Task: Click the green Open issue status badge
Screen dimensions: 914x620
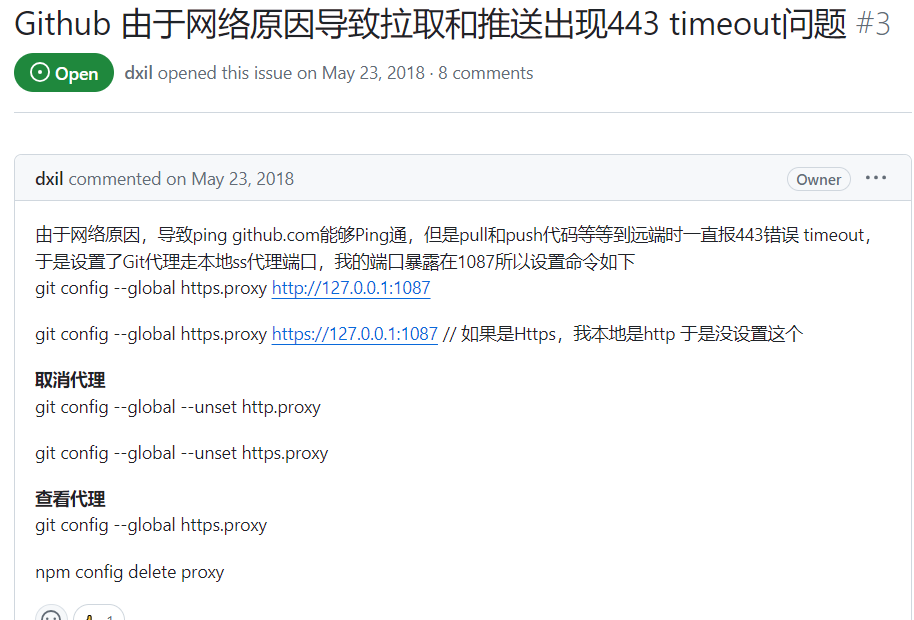Action: click(64, 73)
